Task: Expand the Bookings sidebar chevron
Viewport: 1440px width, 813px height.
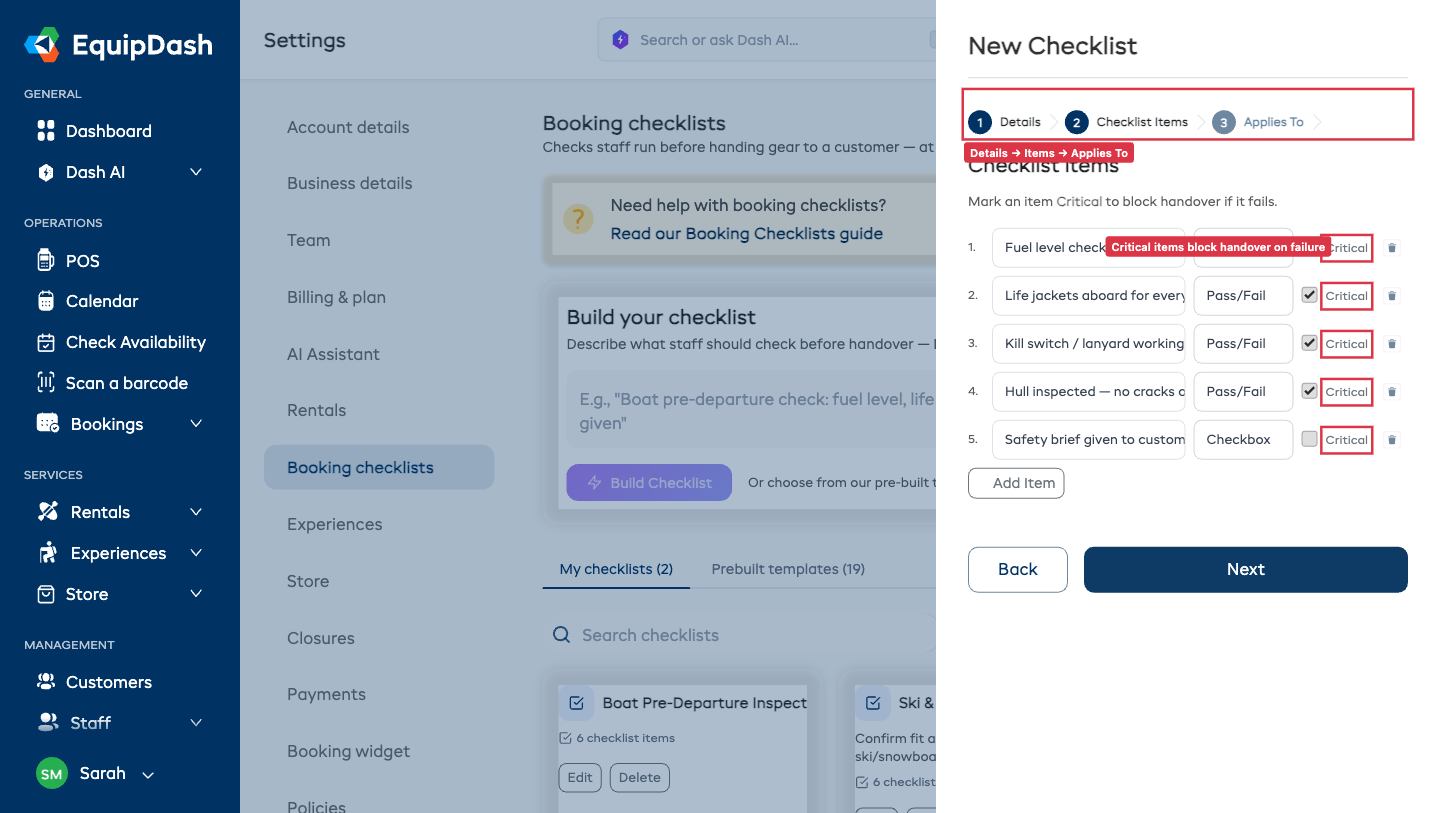Action: 196,424
